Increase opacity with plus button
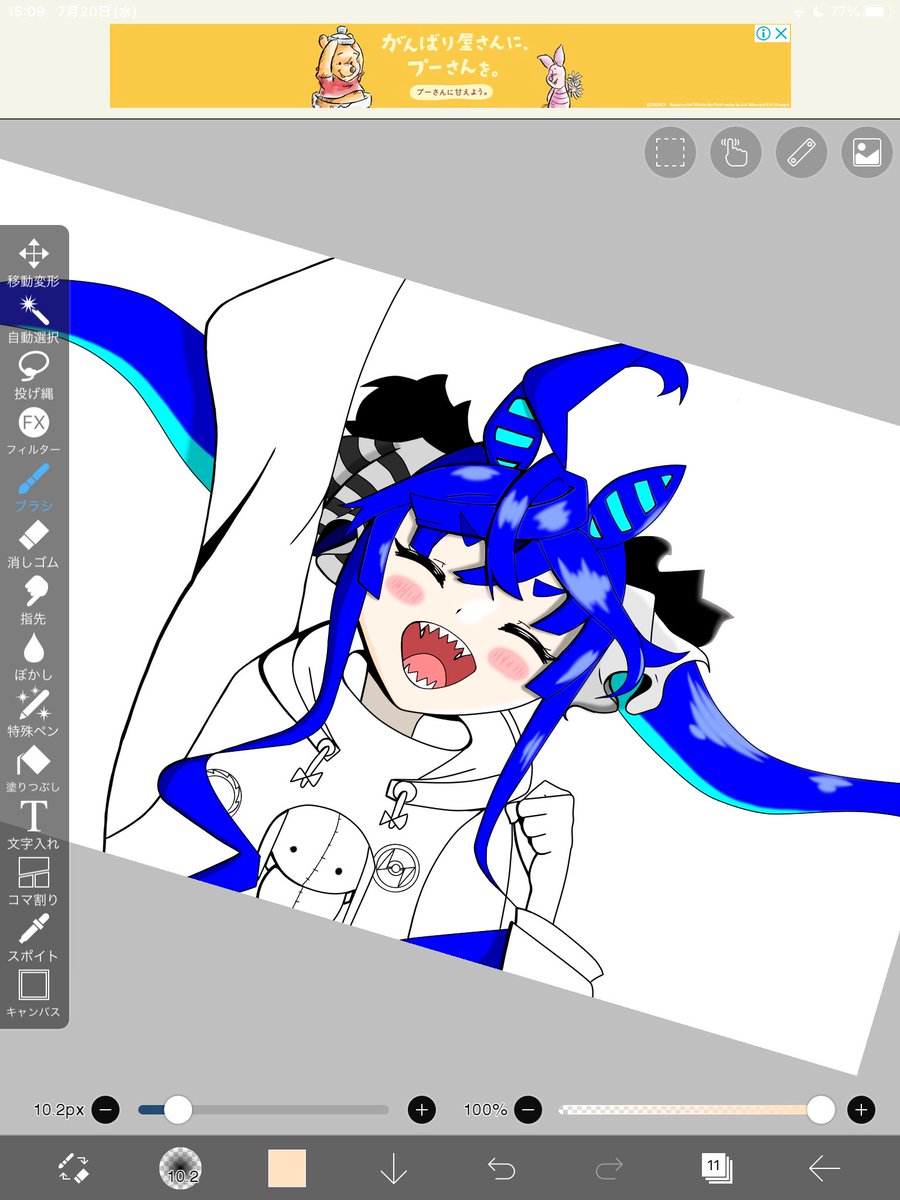 click(x=861, y=1109)
